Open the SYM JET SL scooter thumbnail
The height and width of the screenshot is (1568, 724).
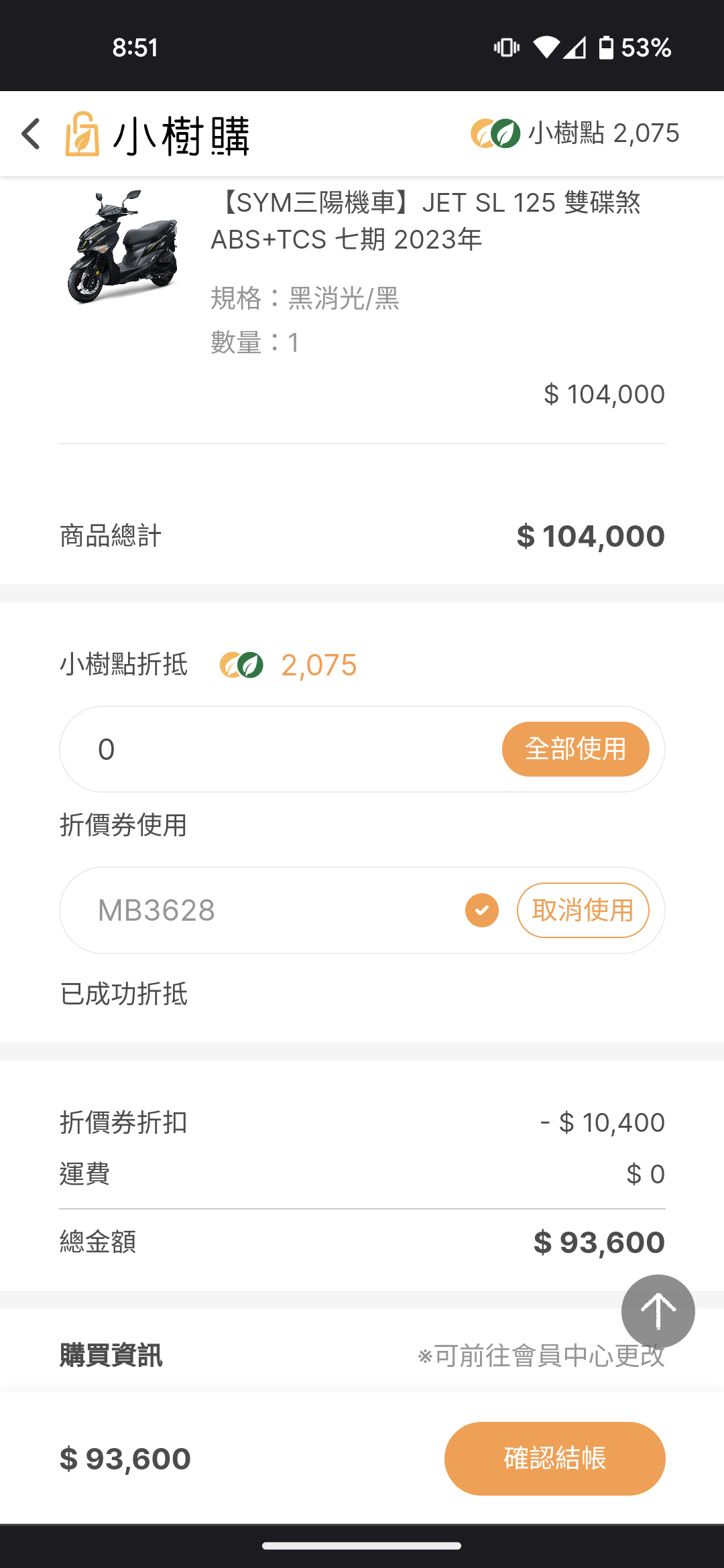(123, 247)
